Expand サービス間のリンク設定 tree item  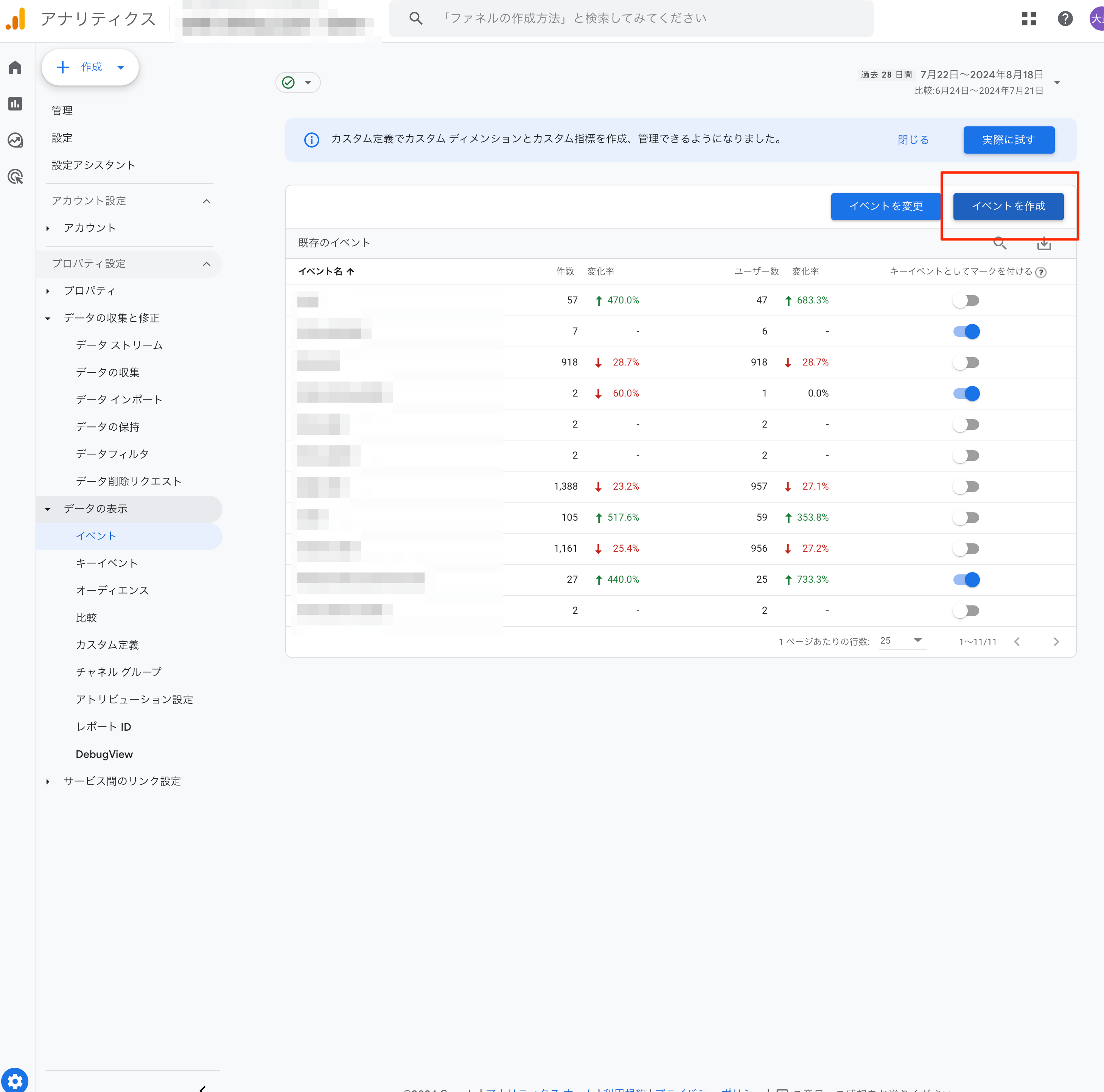coord(47,781)
